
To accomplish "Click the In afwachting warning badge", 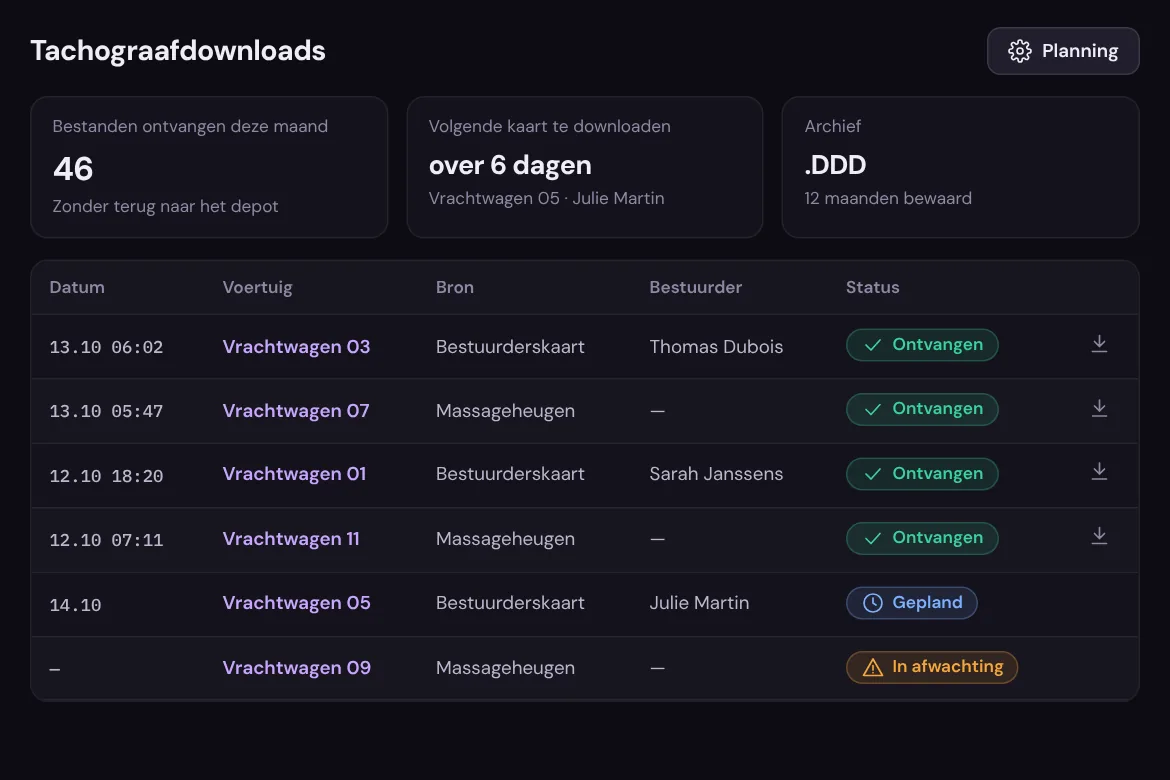I will point(932,667).
